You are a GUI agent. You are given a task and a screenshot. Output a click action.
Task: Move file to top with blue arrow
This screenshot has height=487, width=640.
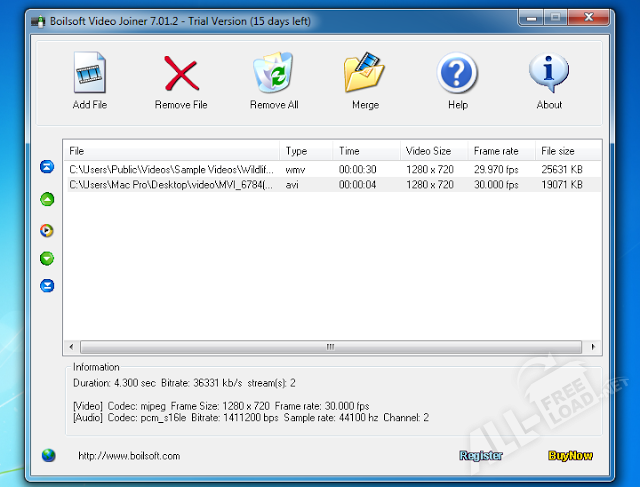(x=46, y=167)
